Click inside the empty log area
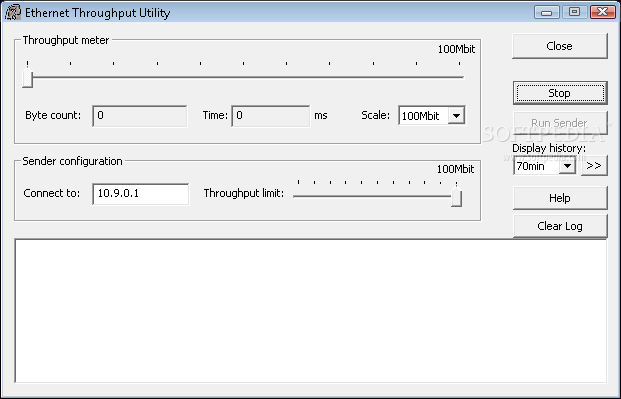621x399 pixels. (x=310, y=311)
